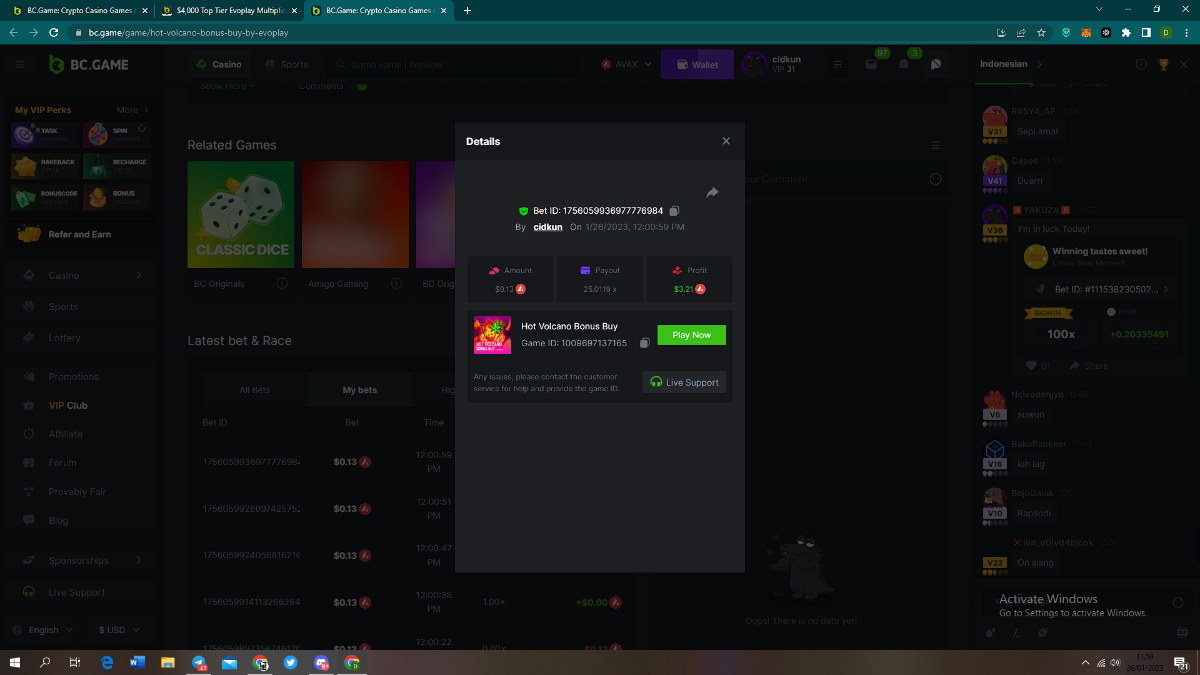Expand the Show more section
The height and width of the screenshot is (675, 1200).
[x=227, y=86]
